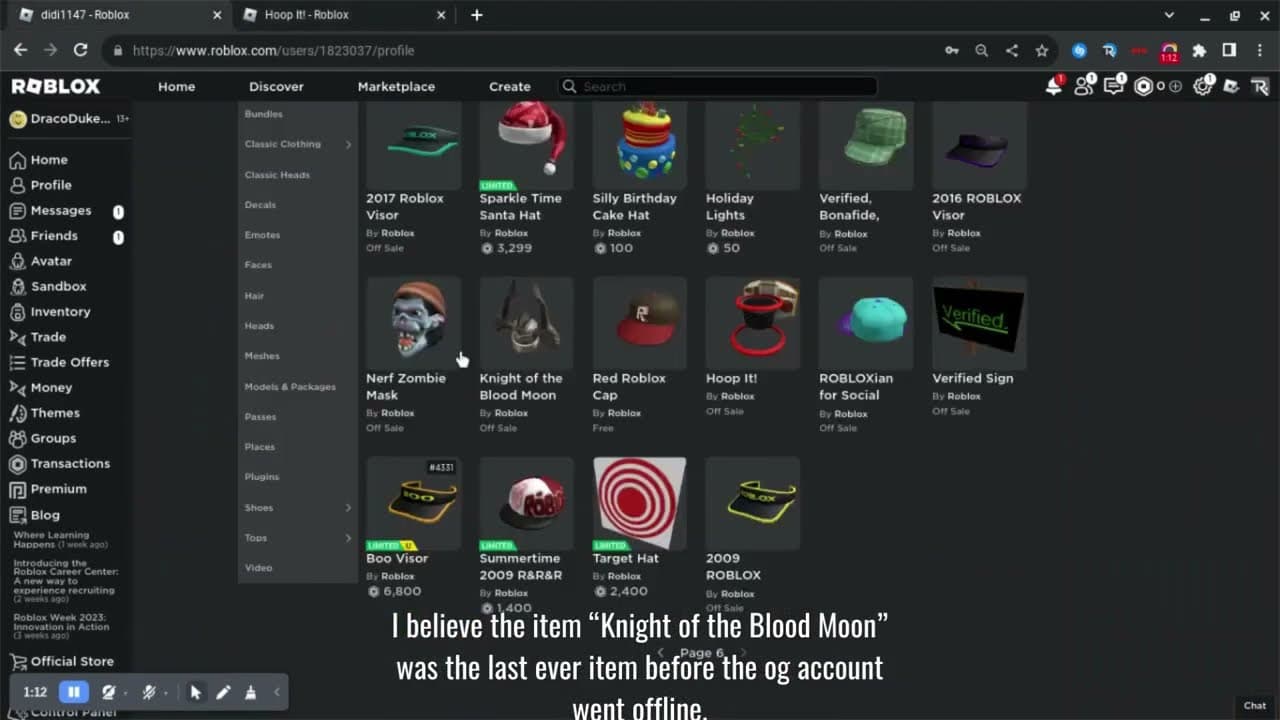This screenshot has height=720, width=1280.
Task: Go back to the previous page
Action: [x=21, y=50]
